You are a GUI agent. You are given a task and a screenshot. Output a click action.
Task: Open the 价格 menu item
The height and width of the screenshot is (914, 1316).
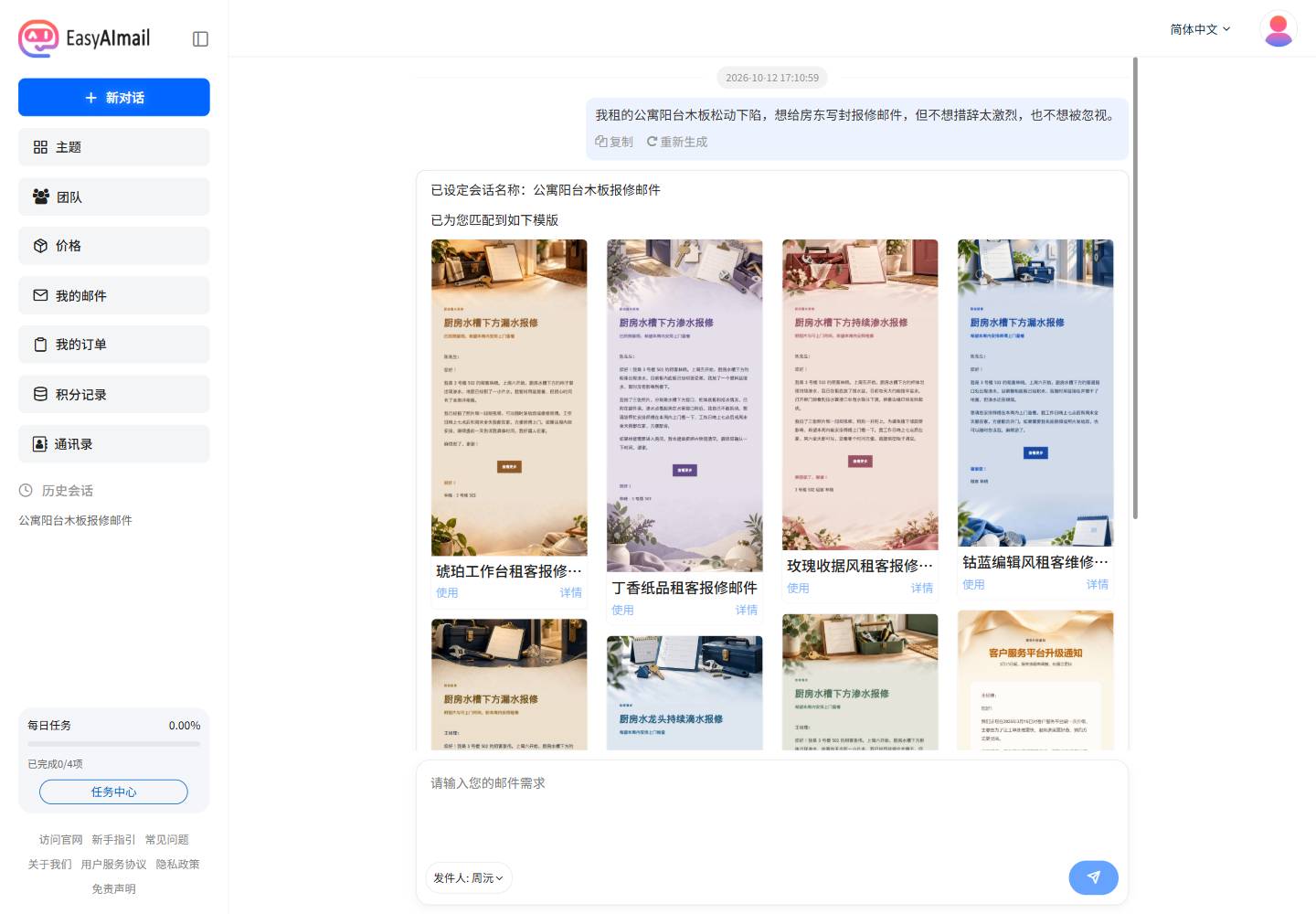[x=114, y=246]
